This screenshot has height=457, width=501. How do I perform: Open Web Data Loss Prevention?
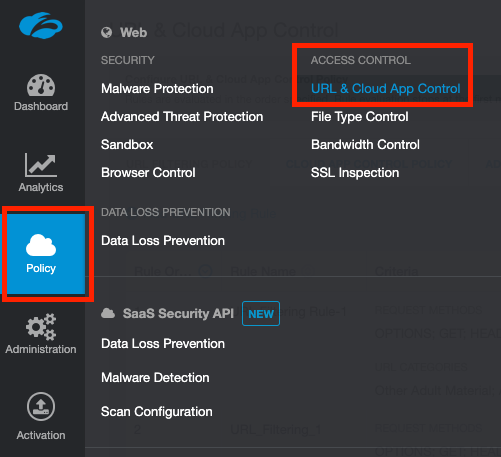(163, 241)
